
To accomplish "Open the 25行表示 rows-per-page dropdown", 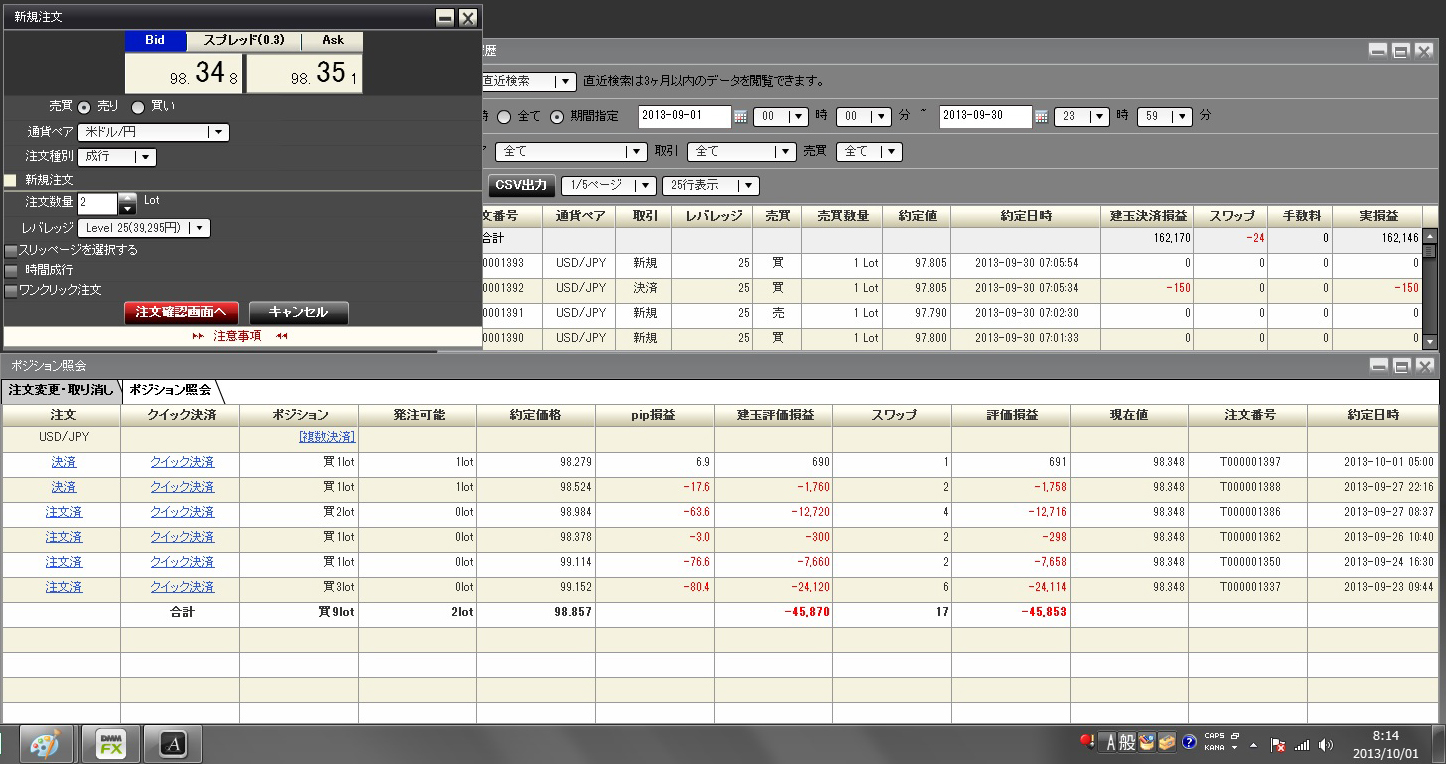I will (710, 186).
